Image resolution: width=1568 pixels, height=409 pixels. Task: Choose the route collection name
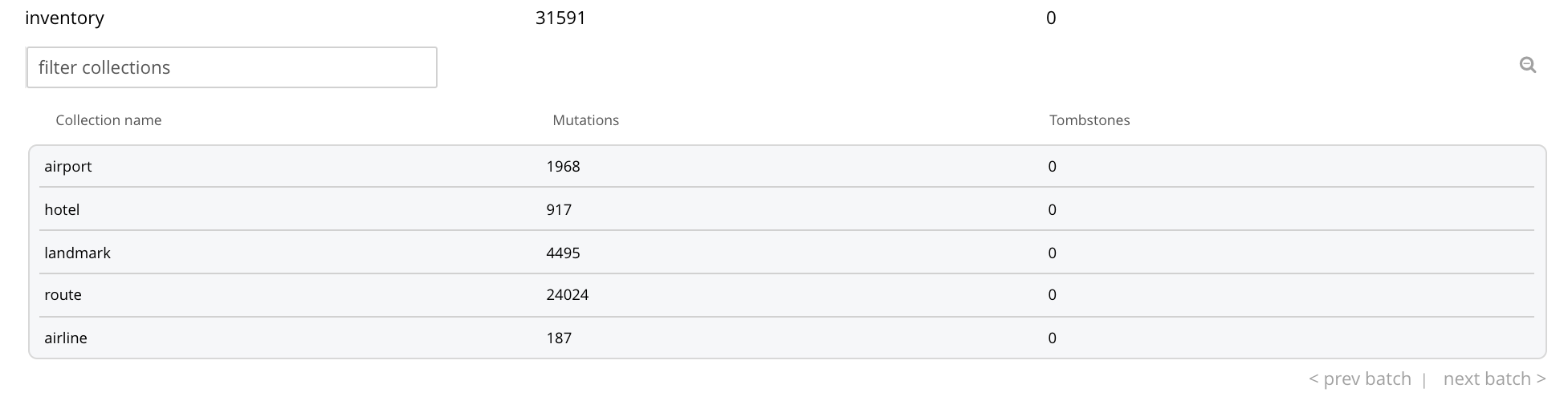pos(63,295)
